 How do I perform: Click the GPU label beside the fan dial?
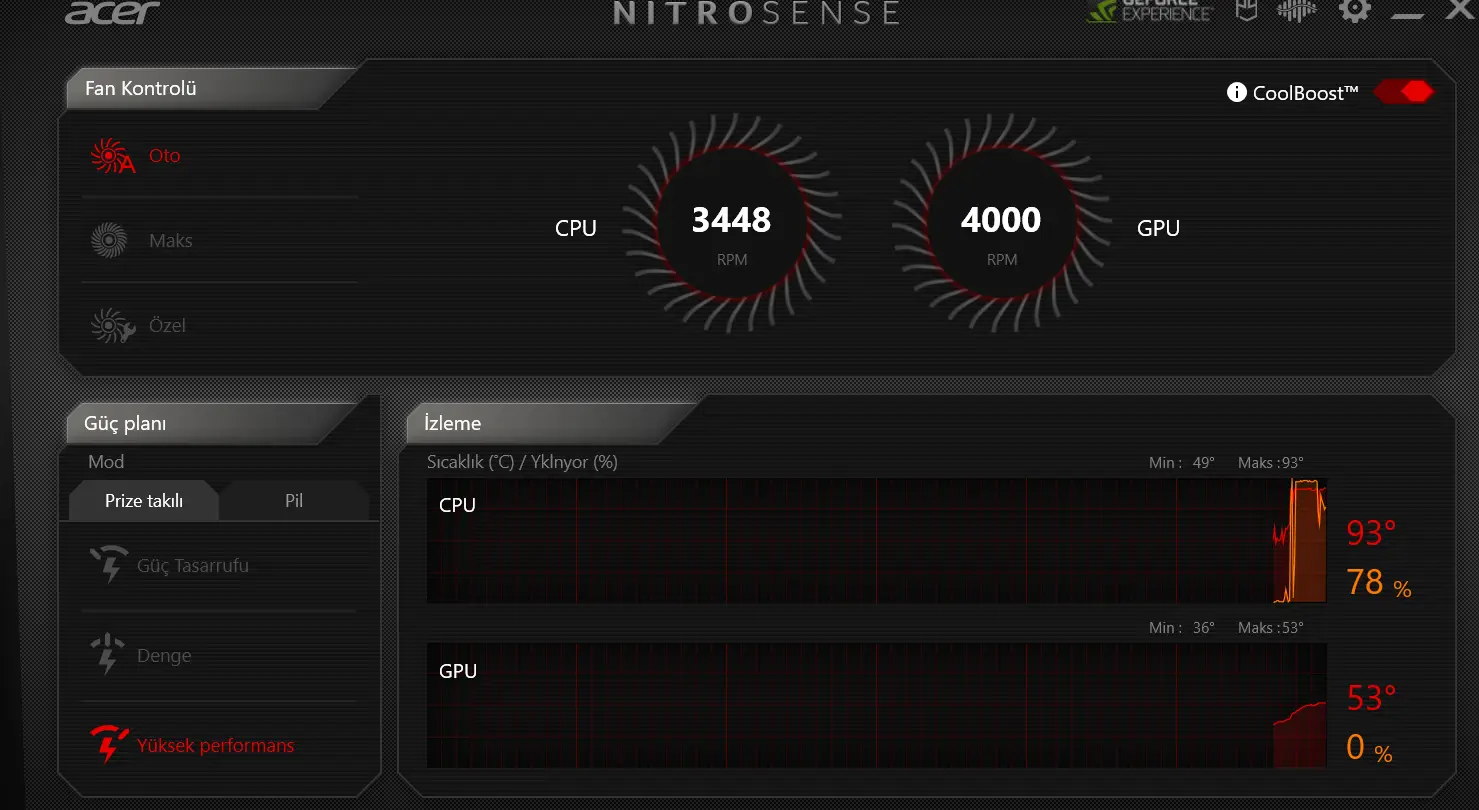pos(1159,228)
